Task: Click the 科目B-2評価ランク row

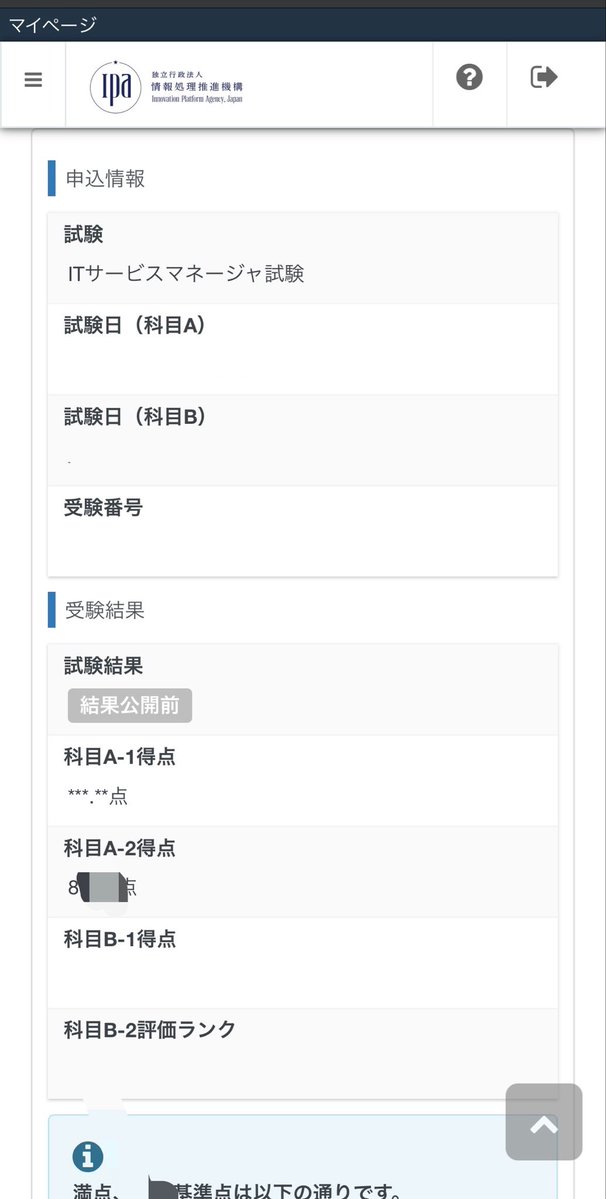Action: (303, 1054)
